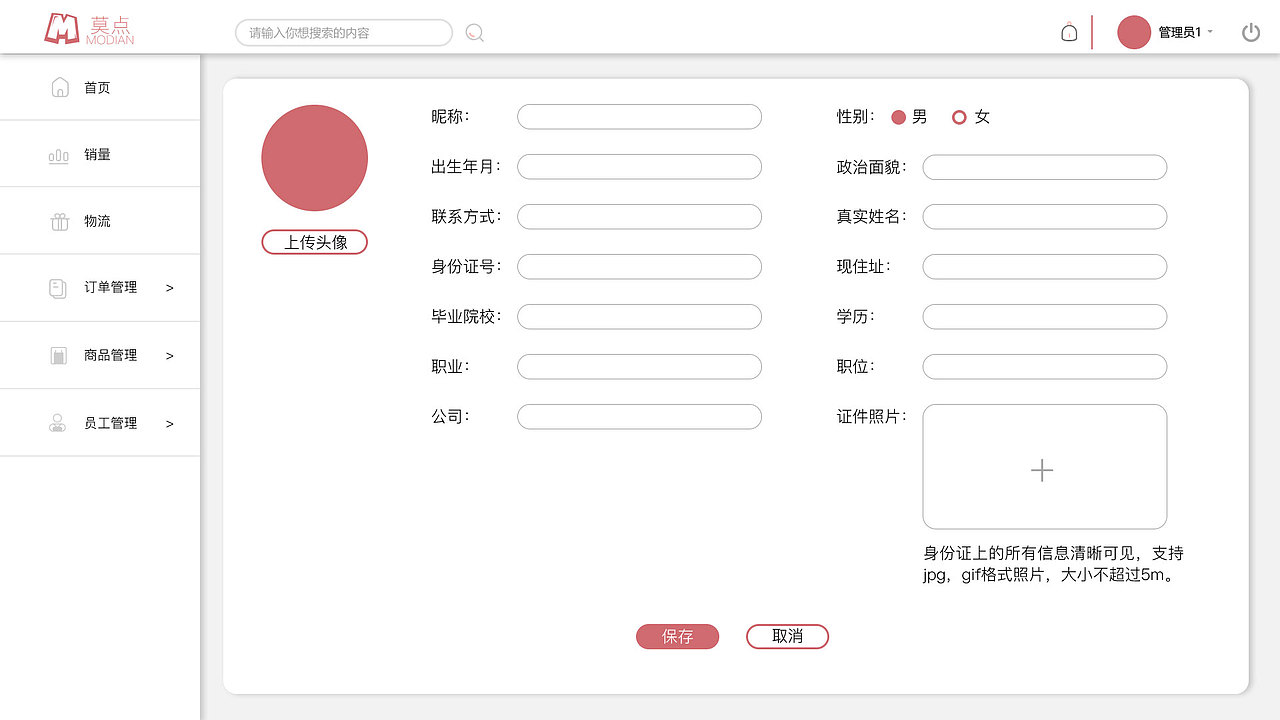Expand the 商品管理 submenu
1280x720 pixels.
(170, 354)
